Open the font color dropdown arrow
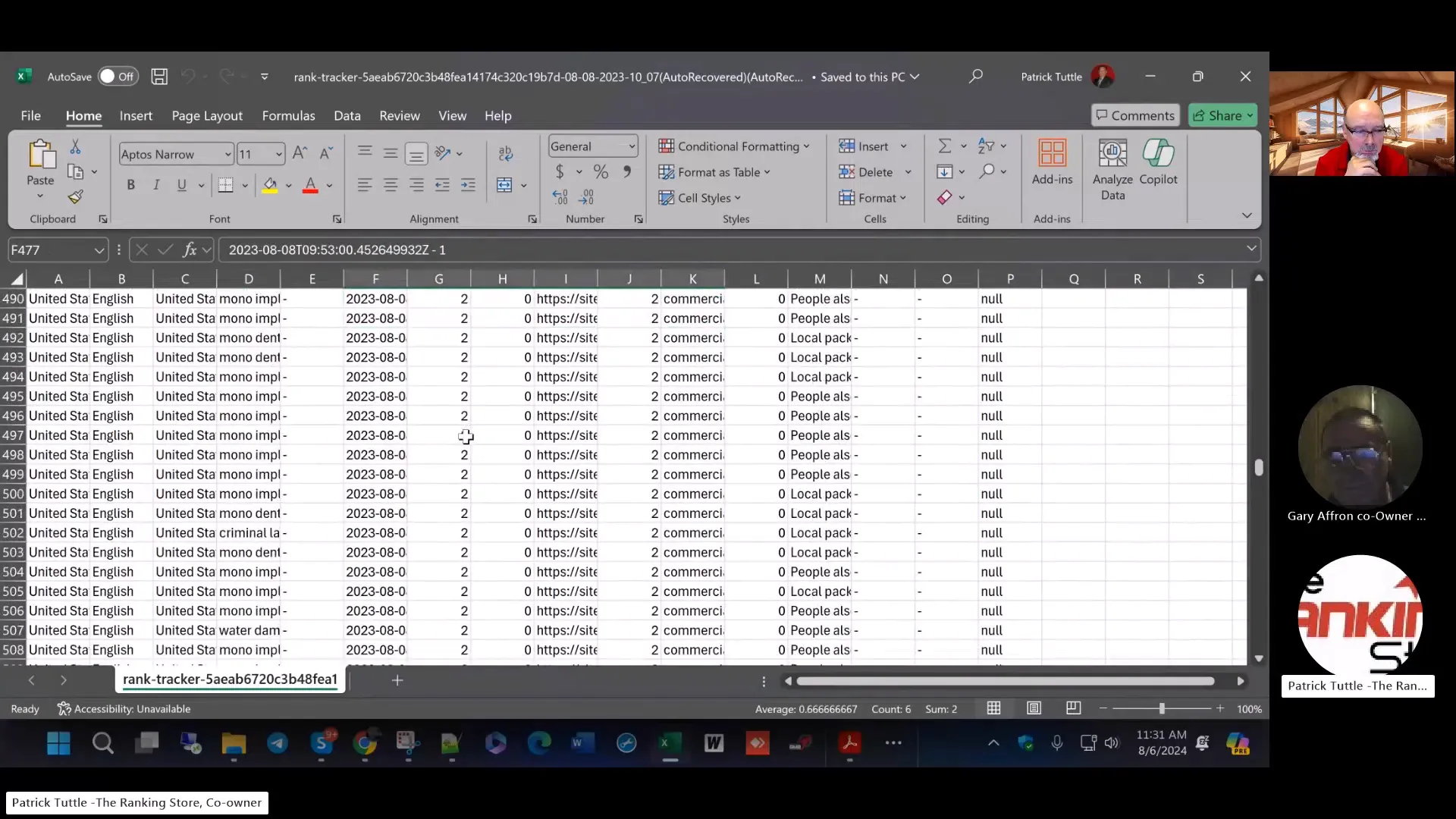 (x=330, y=185)
